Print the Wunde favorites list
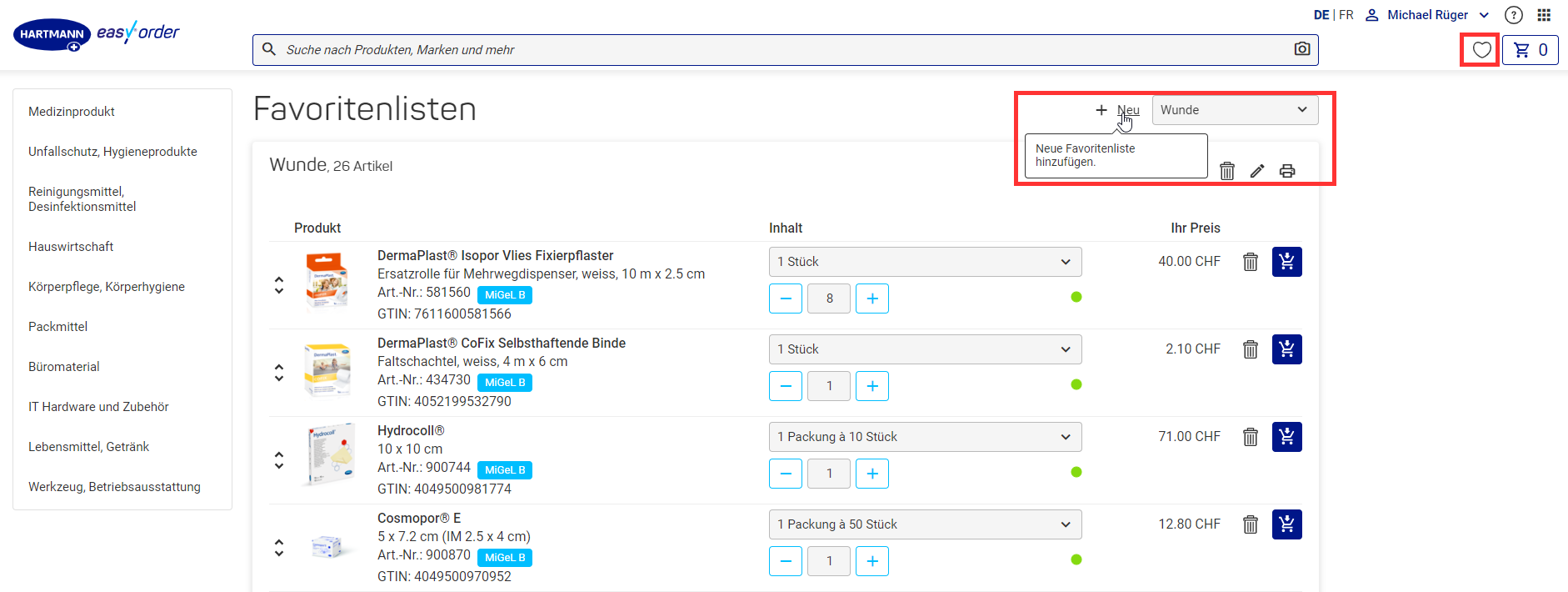Screen dimensions: 1568x592 tap(1287, 171)
